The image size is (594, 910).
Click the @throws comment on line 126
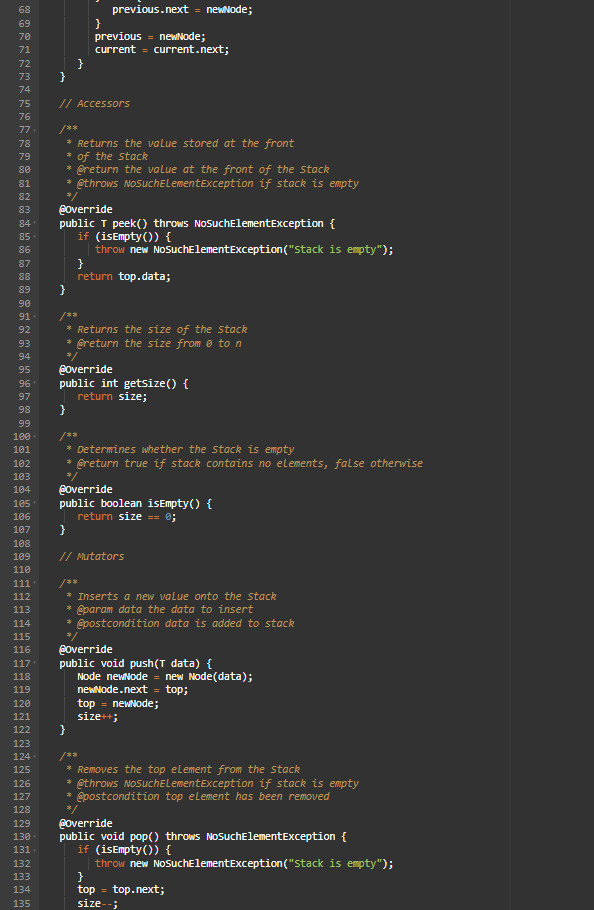click(218, 783)
